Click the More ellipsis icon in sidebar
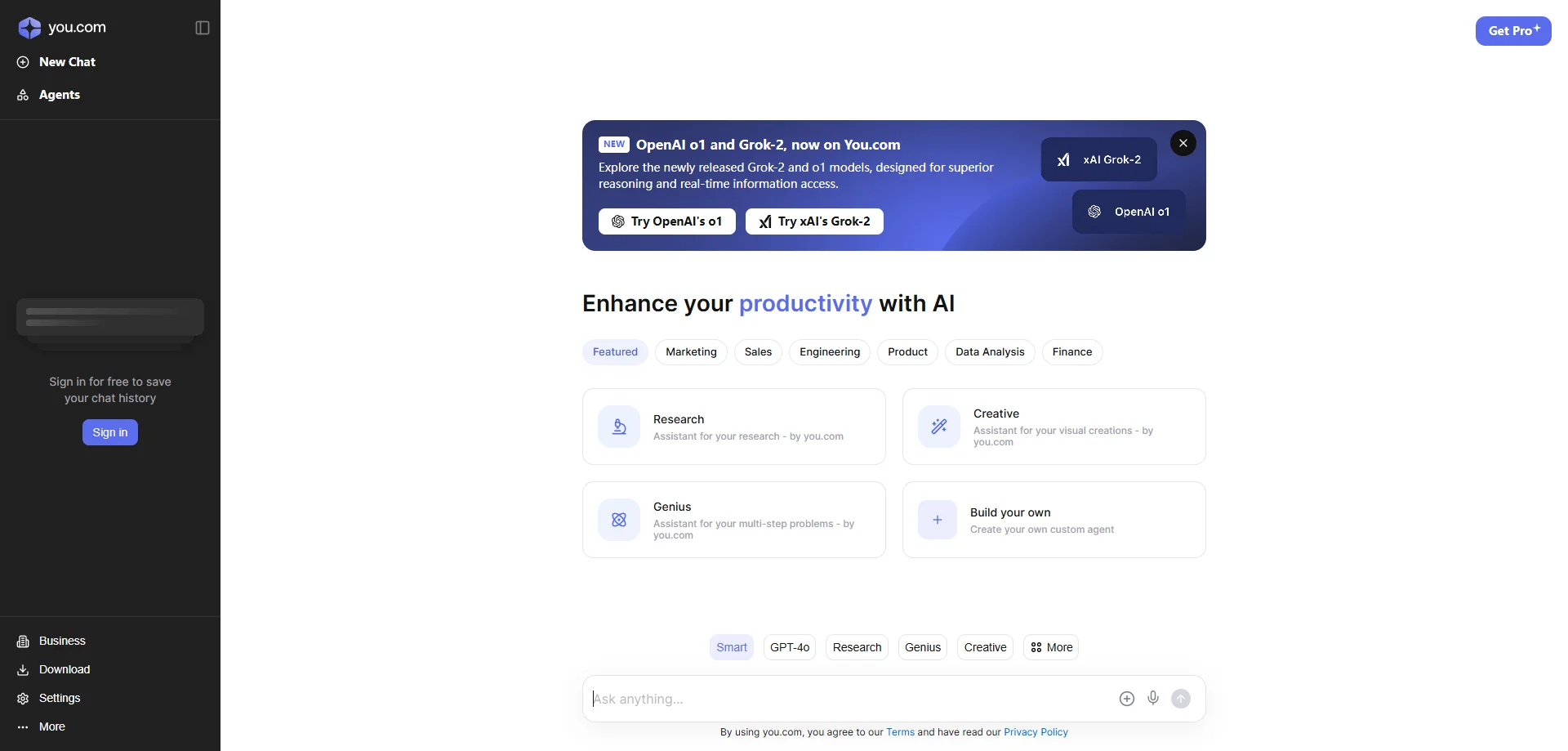 point(23,727)
